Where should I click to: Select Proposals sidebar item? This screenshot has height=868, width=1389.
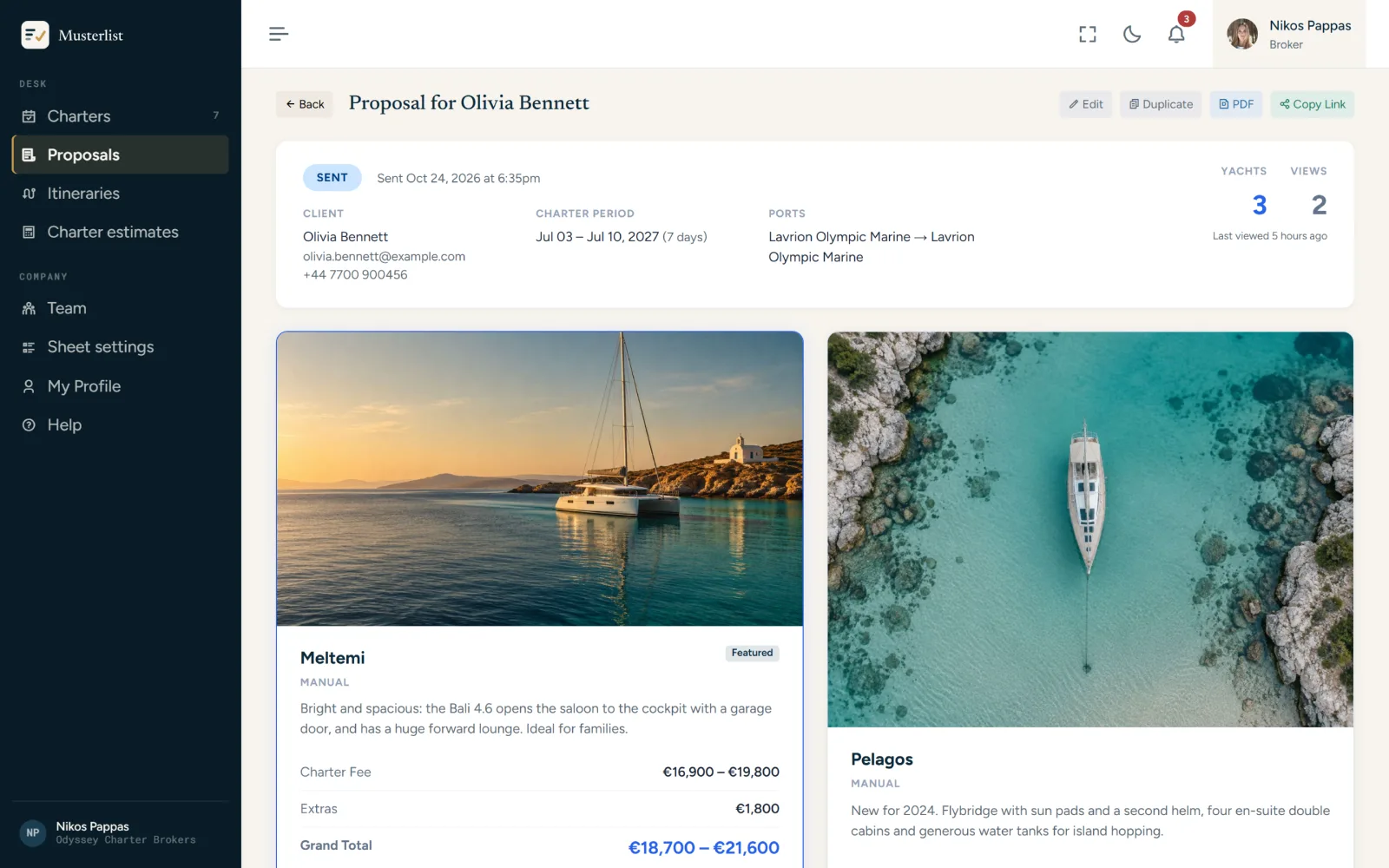[x=121, y=155]
